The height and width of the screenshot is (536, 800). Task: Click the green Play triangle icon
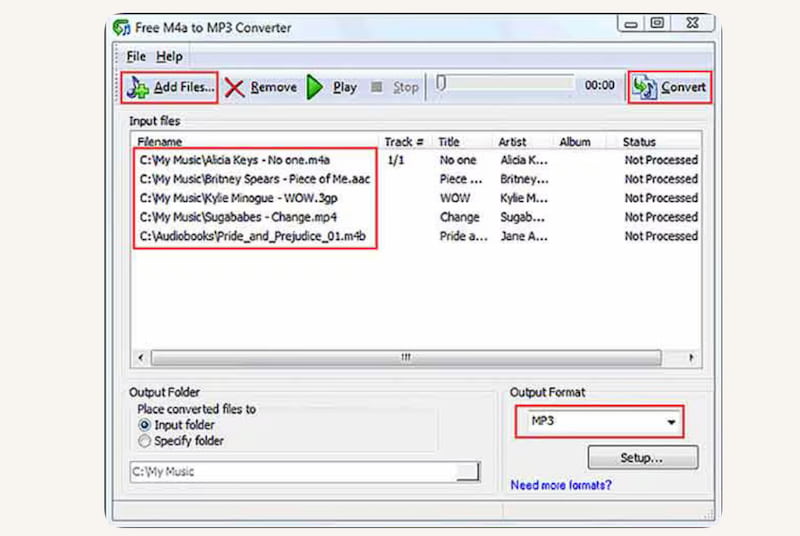point(315,87)
